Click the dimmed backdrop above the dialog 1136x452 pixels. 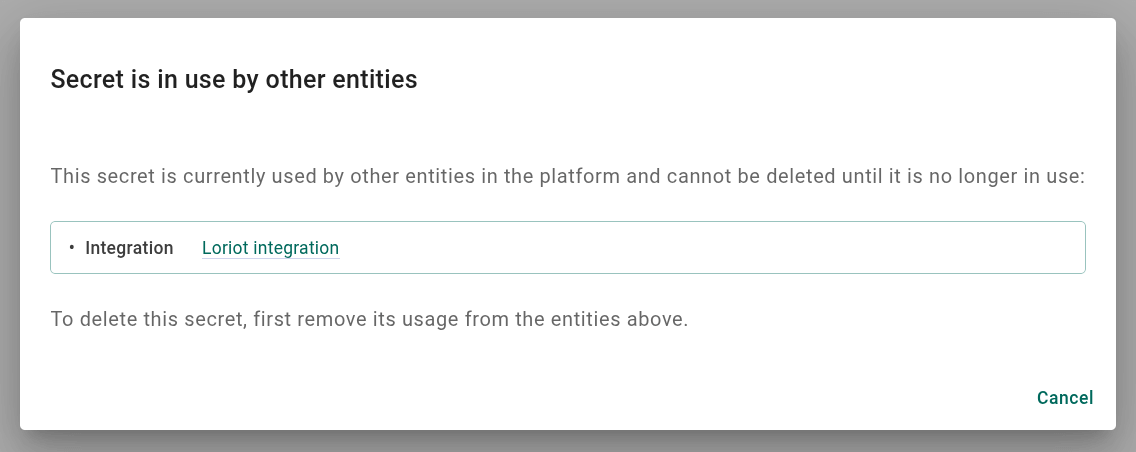point(568,8)
